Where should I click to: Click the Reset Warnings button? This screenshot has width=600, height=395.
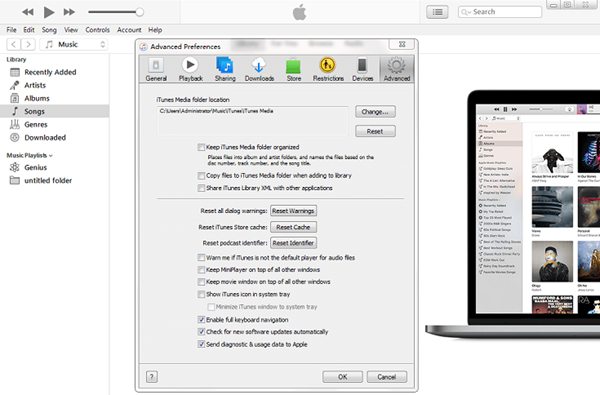pyautogui.click(x=293, y=211)
